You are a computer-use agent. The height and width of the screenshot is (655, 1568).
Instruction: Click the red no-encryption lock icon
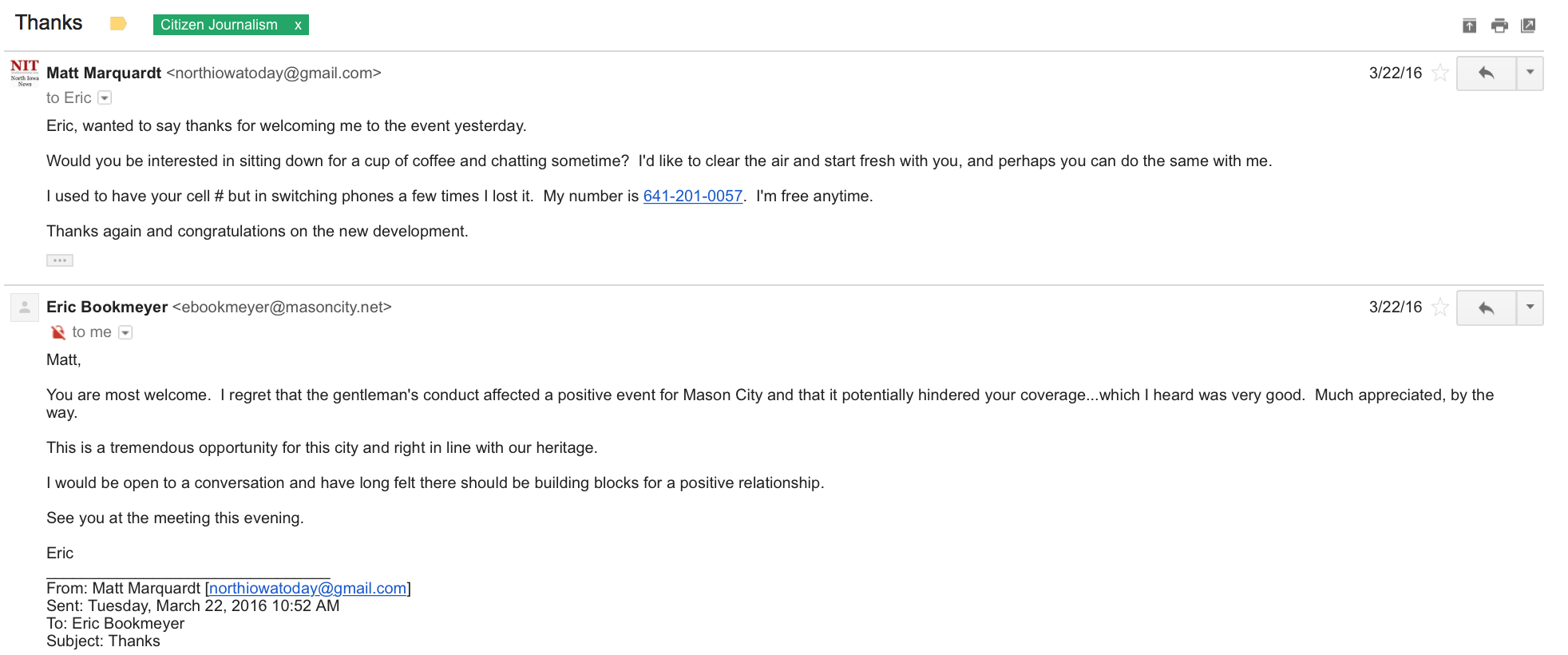pyautogui.click(x=58, y=332)
